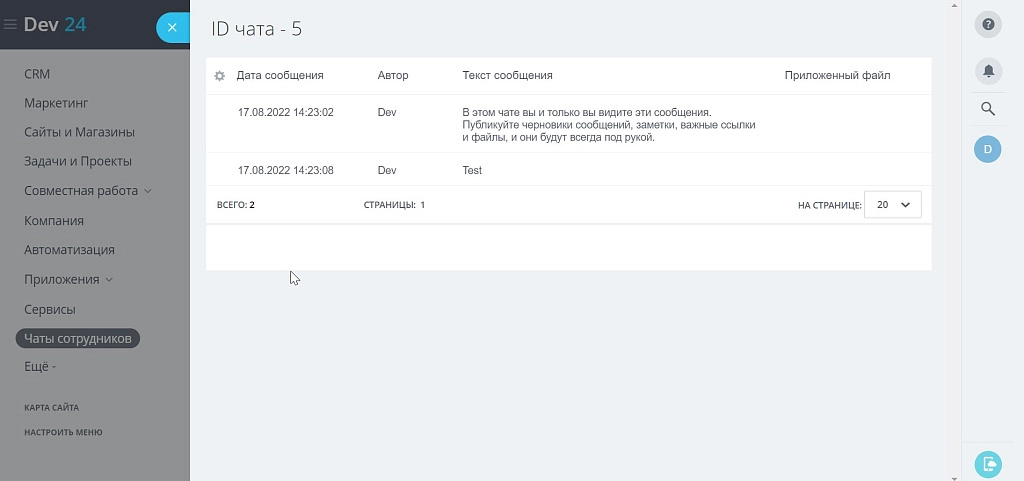Open the rows per page dropdown
This screenshot has height=481, width=1024.
tap(893, 204)
